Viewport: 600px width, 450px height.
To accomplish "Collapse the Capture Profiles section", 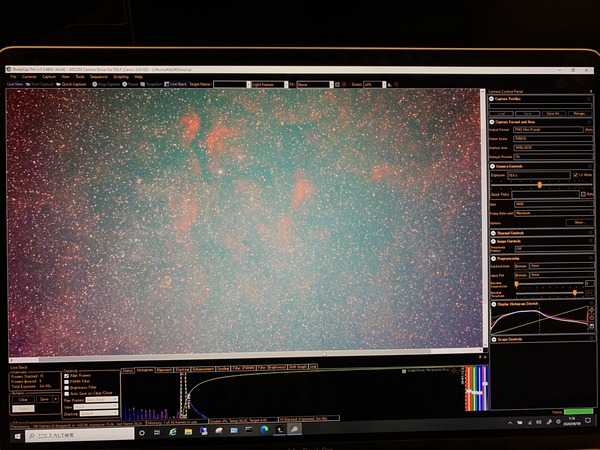I will point(492,99).
